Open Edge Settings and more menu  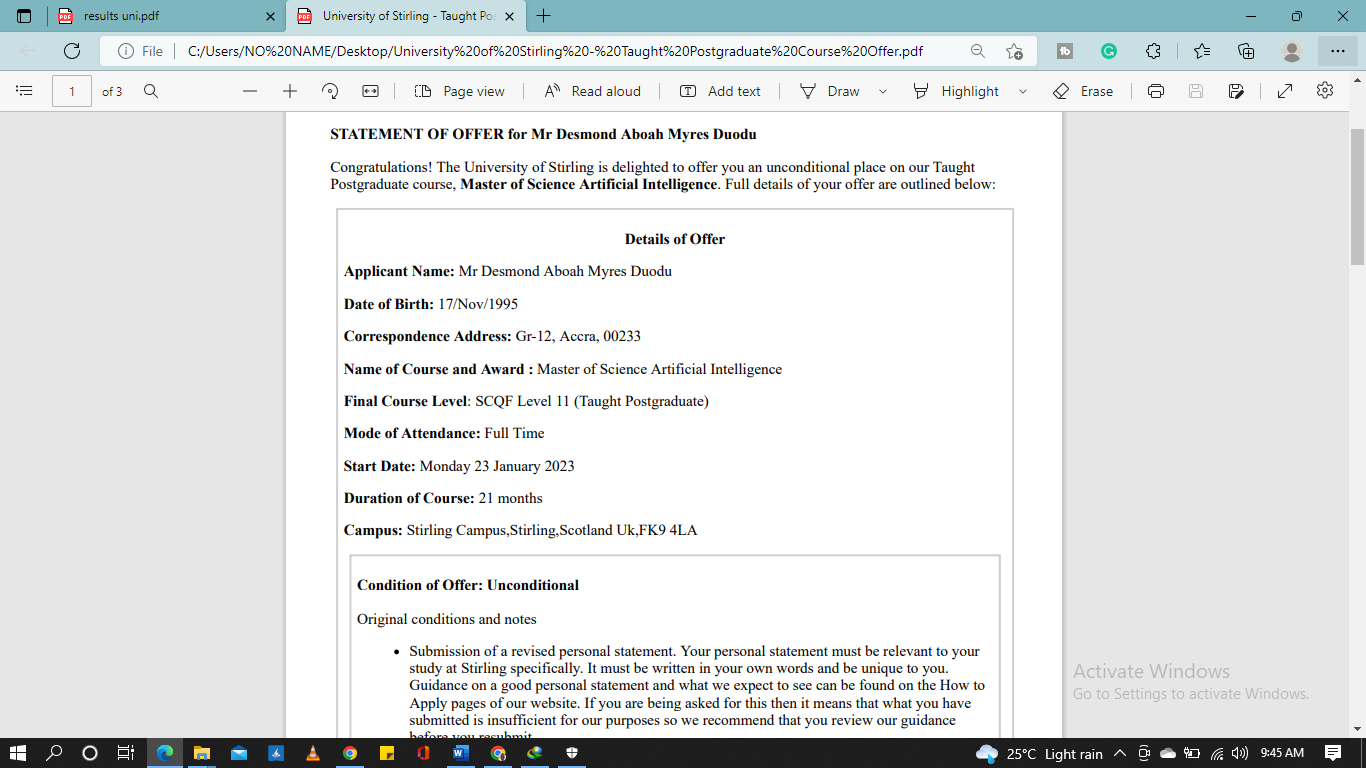click(x=1338, y=51)
